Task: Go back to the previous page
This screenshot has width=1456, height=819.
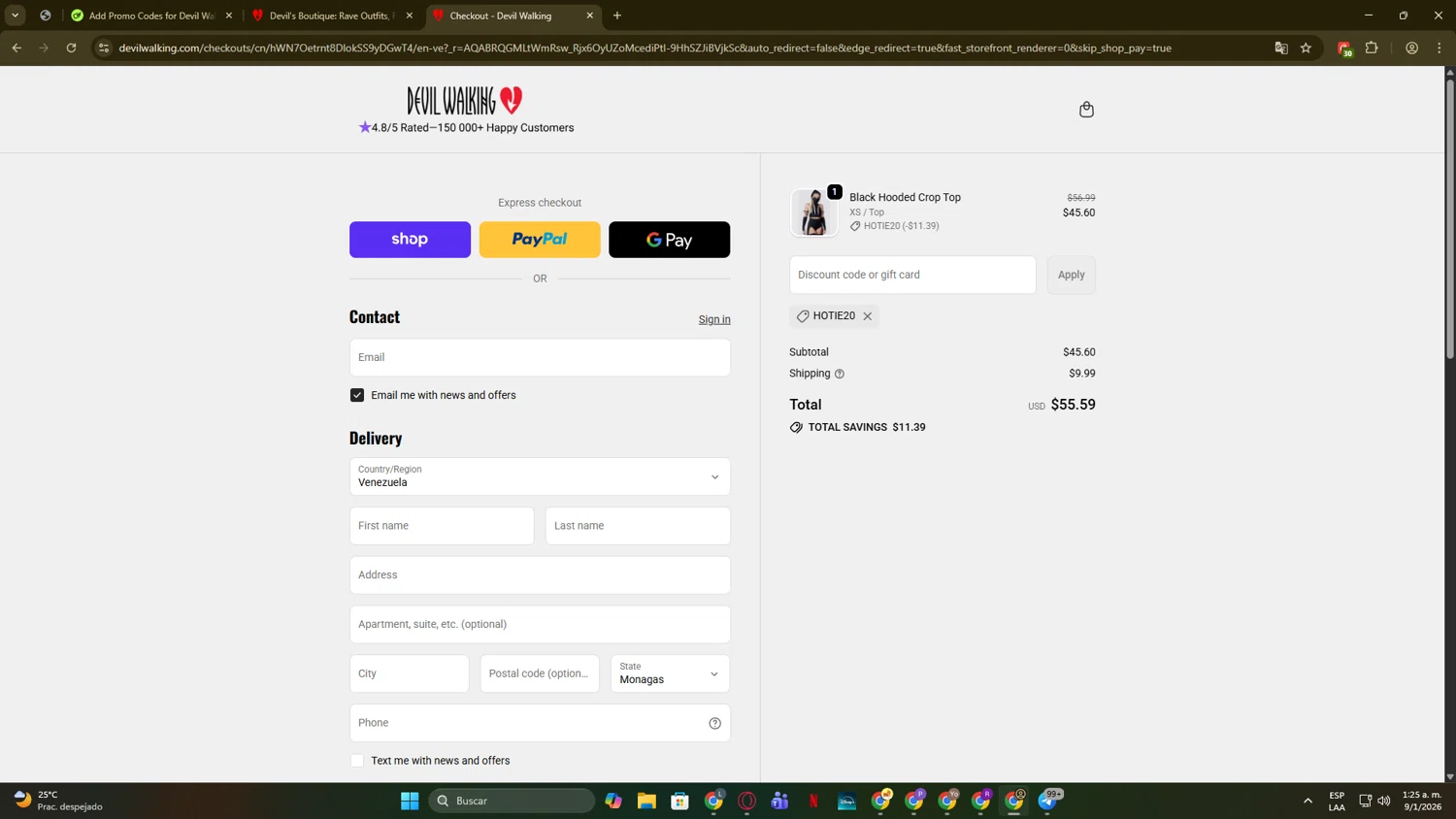Action: tap(17, 48)
